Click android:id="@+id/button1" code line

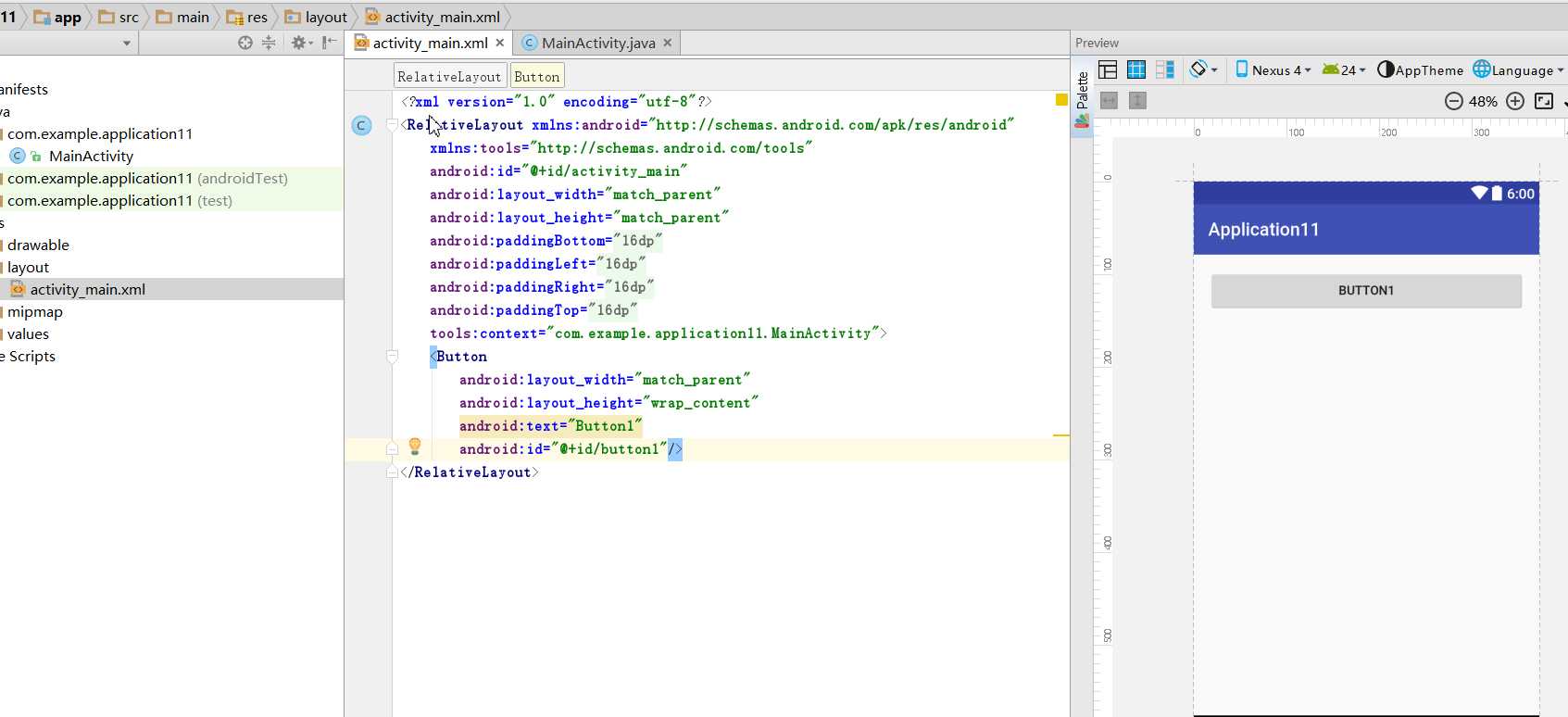571,449
